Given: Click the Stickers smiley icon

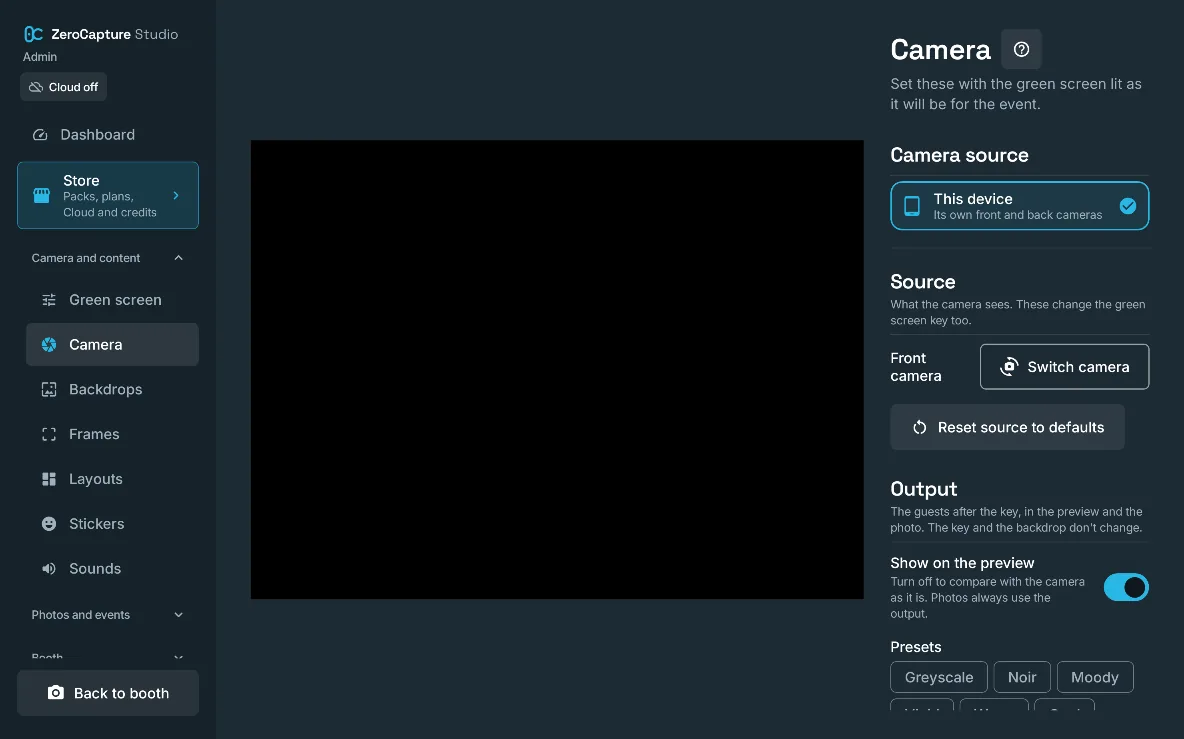Looking at the screenshot, I should tap(49, 524).
